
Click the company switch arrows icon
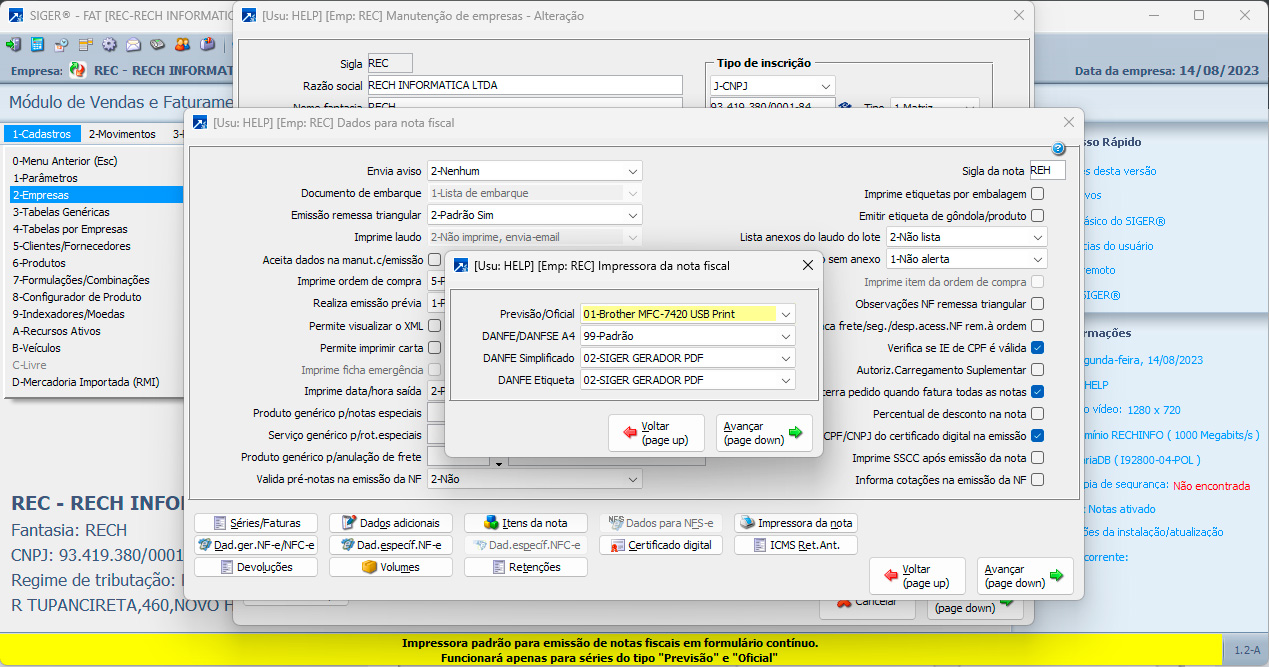coord(77,71)
